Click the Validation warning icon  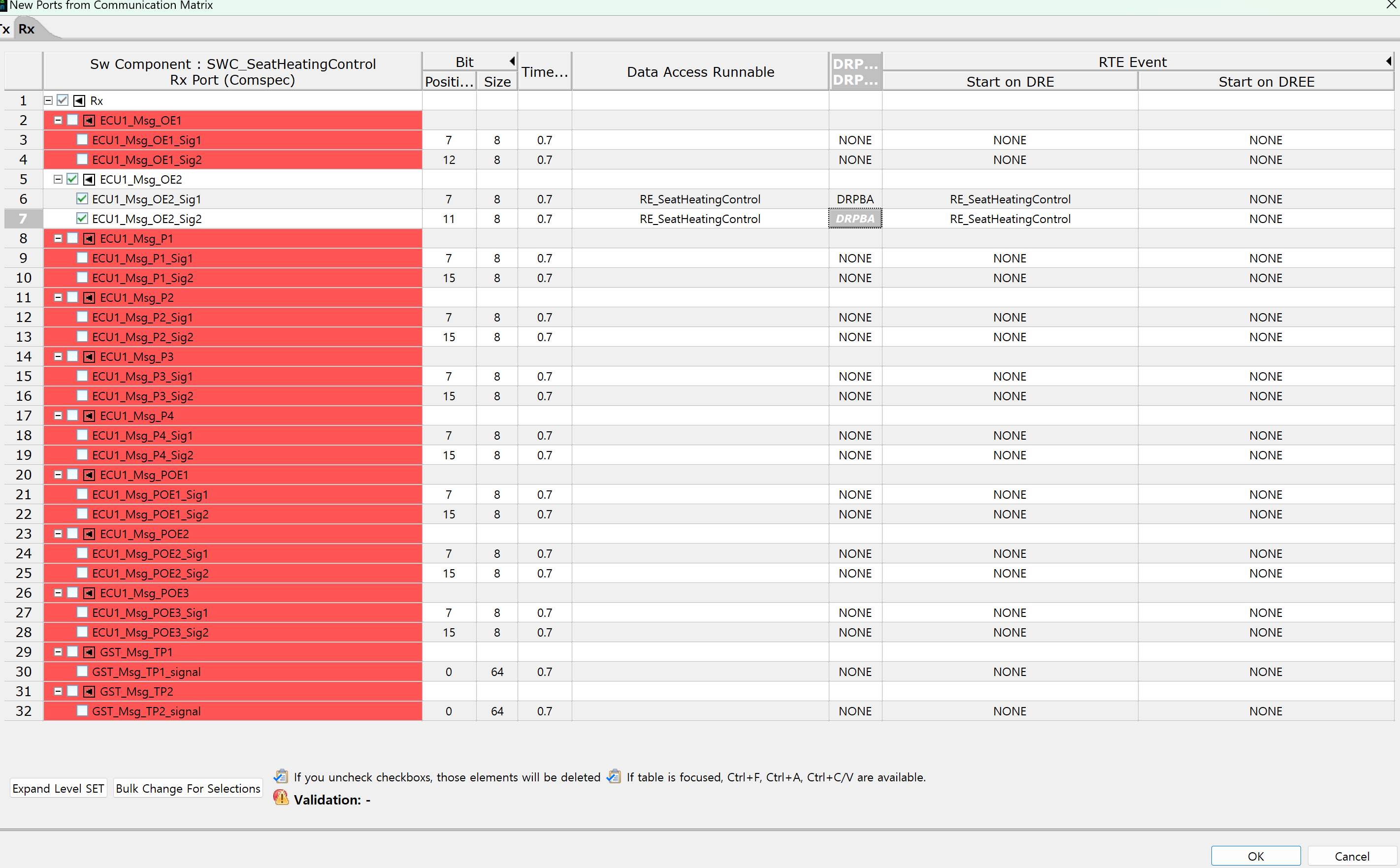[281, 798]
